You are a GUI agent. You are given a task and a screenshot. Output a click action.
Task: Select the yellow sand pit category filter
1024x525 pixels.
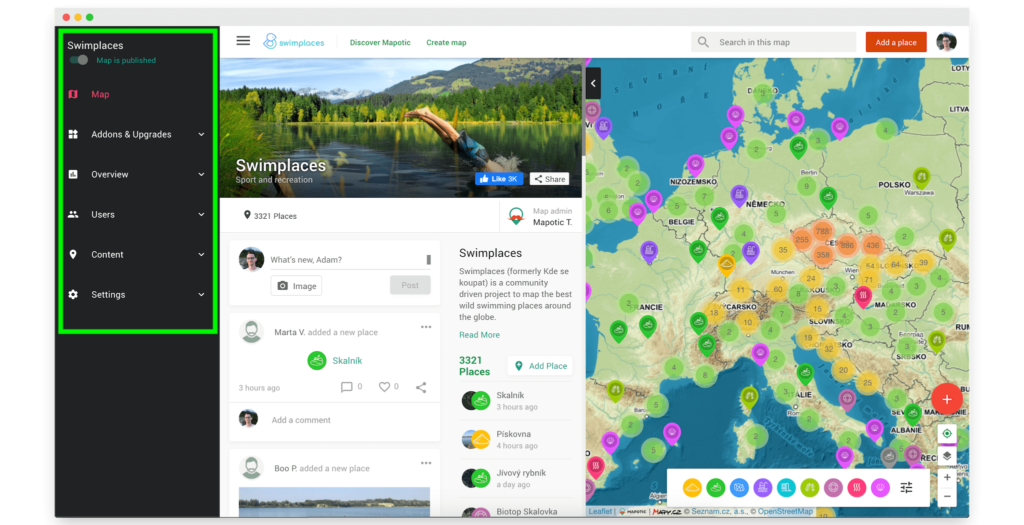[x=692, y=487]
